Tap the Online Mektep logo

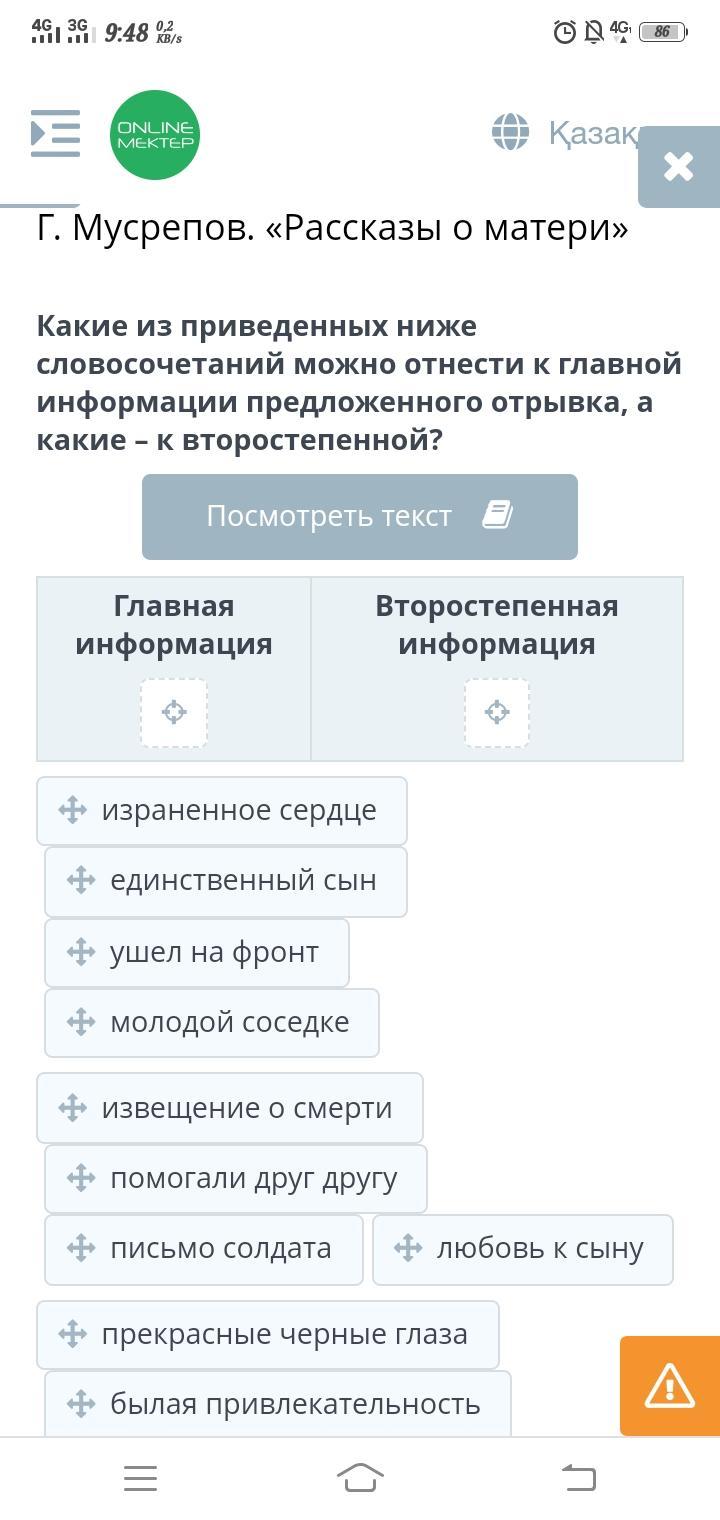(155, 135)
